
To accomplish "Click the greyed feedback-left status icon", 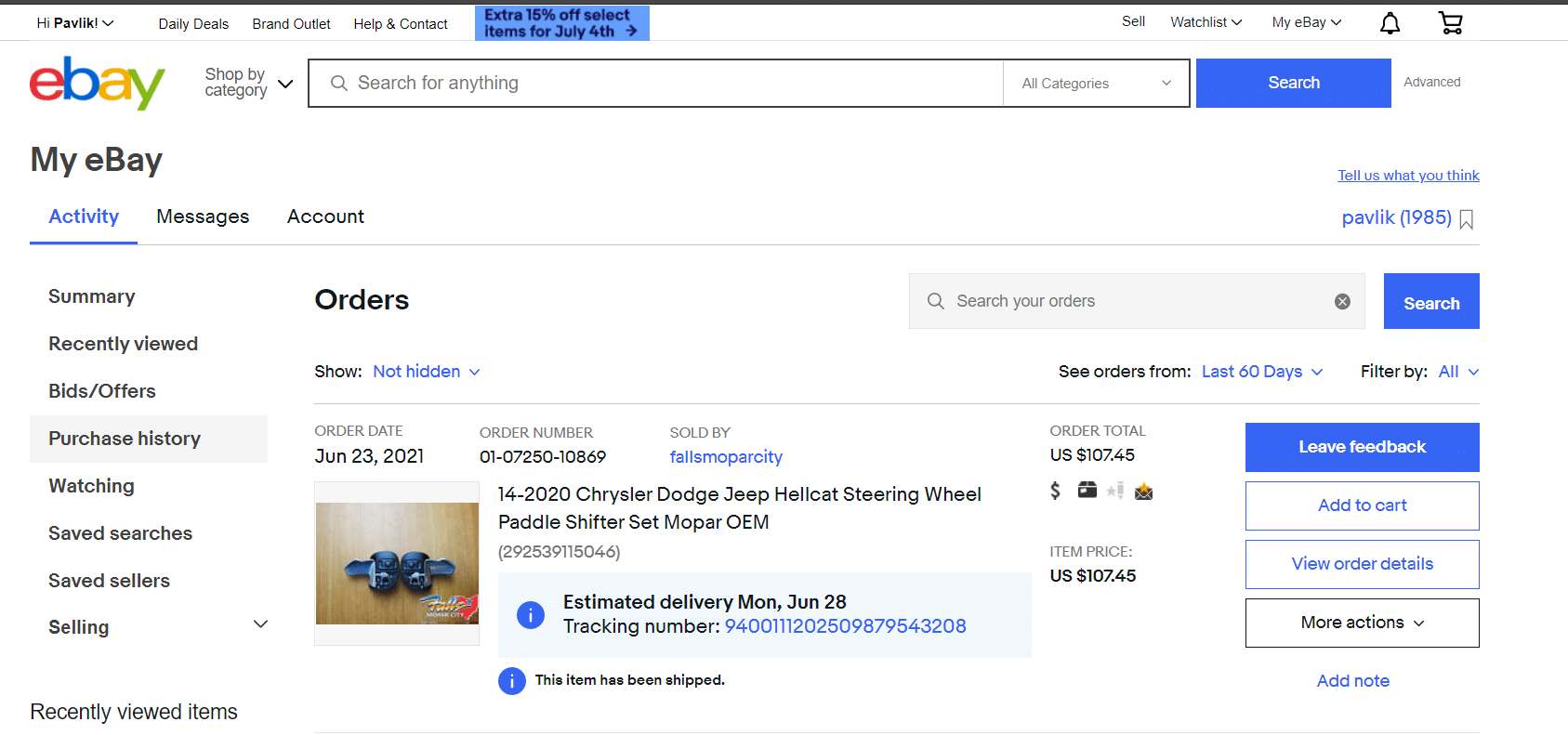I will pyautogui.click(x=1115, y=491).
